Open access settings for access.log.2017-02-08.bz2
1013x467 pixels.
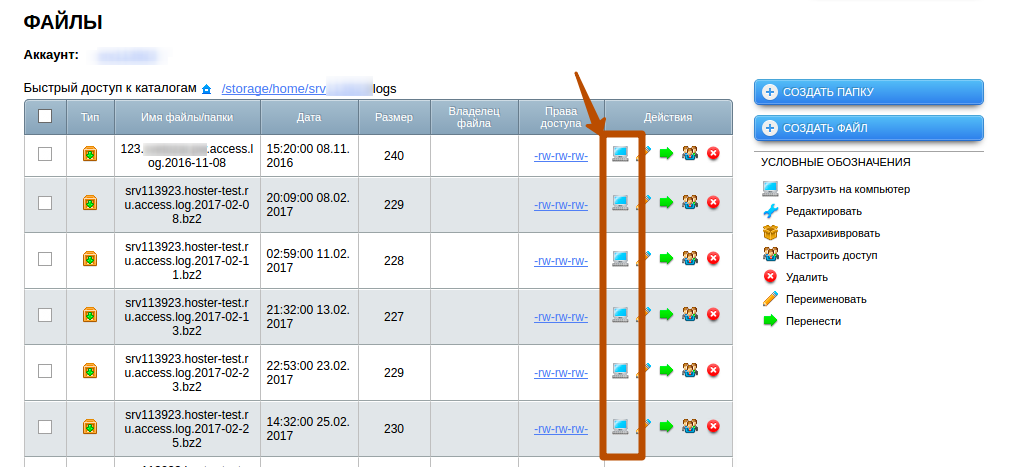(690, 203)
